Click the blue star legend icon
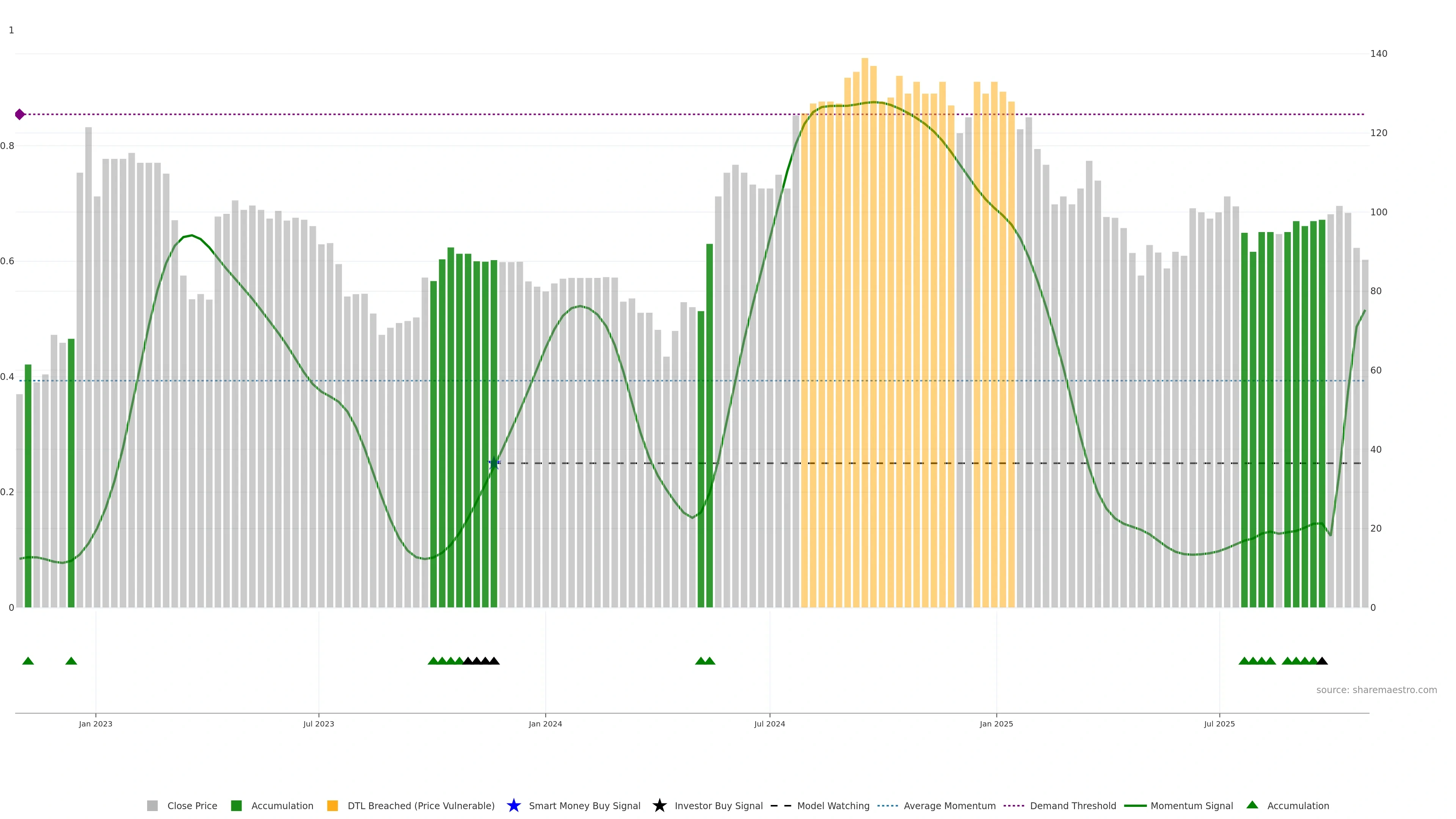The image size is (1456, 819). coord(513,805)
